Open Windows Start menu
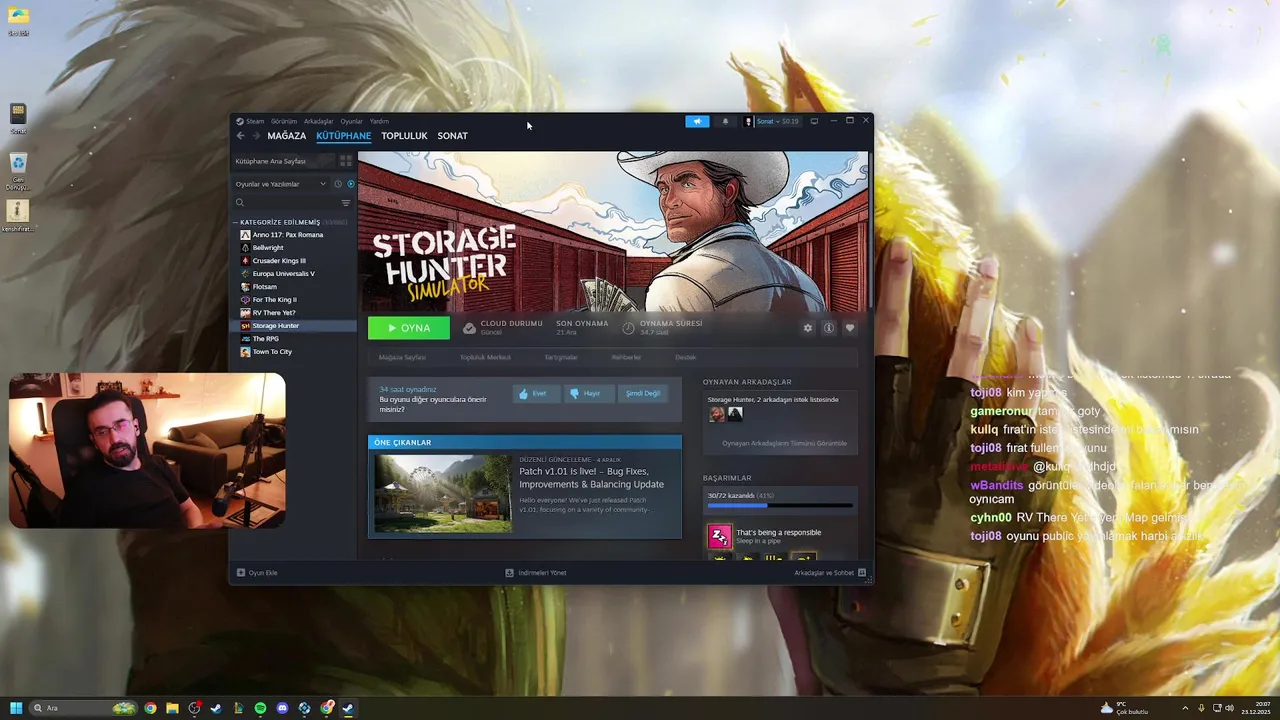This screenshot has width=1280, height=720. pyautogui.click(x=16, y=708)
